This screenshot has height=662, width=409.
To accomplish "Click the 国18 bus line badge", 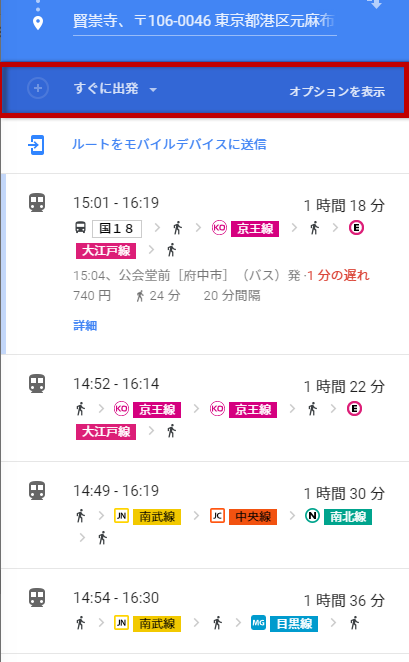I will click(117, 228).
